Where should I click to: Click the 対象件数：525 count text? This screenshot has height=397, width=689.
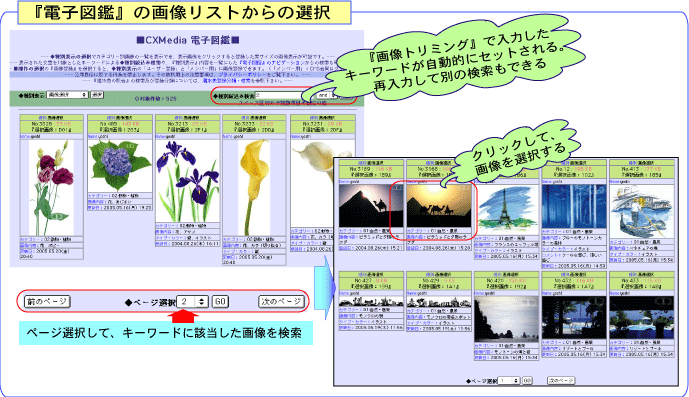pyautogui.click(x=156, y=98)
